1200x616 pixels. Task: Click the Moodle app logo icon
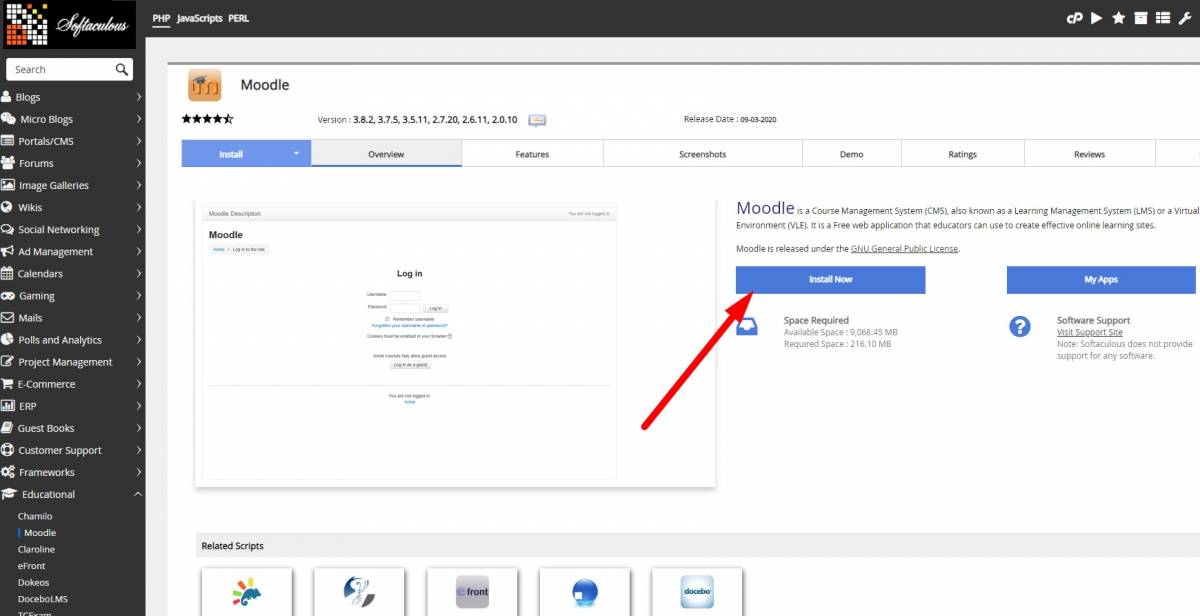[x=206, y=86]
